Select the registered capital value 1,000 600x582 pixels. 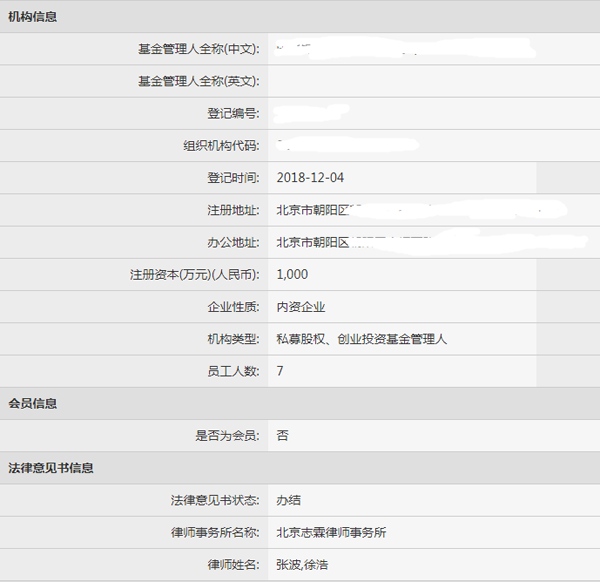pos(292,275)
